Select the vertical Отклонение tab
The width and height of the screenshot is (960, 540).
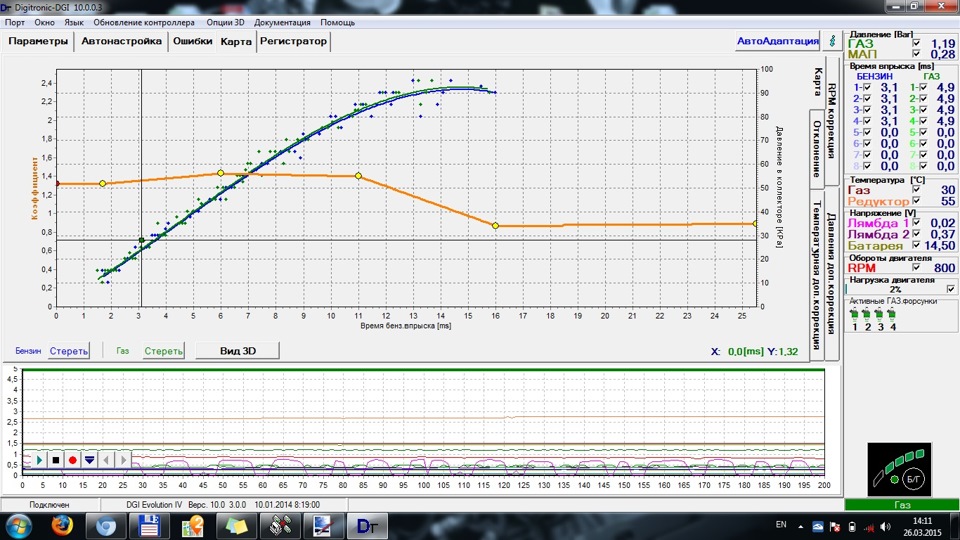(817, 149)
